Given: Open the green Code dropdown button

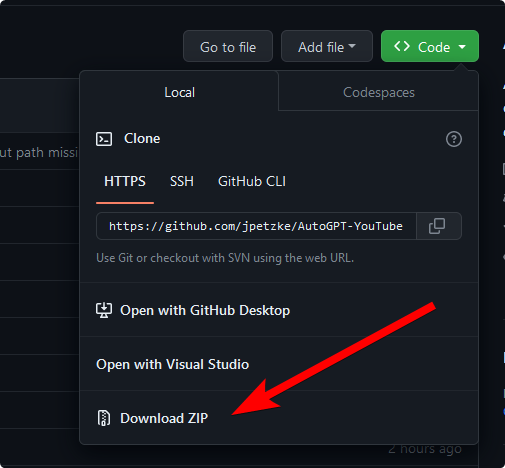Looking at the screenshot, I should click(430, 46).
